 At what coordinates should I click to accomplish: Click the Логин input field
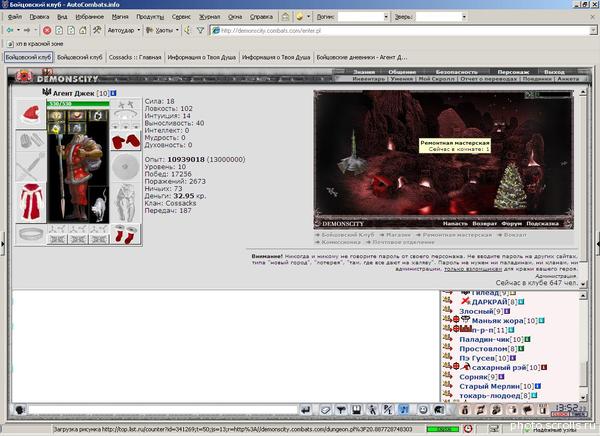pos(363,17)
